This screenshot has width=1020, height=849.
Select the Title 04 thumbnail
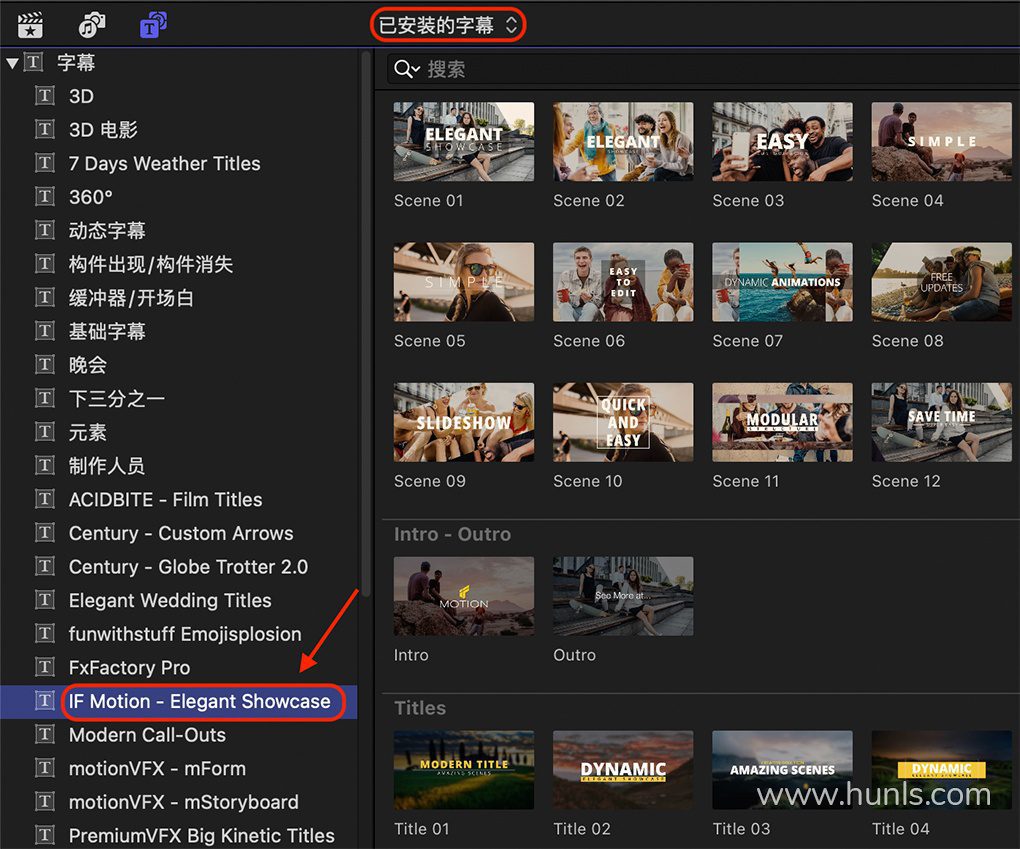tap(942, 770)
